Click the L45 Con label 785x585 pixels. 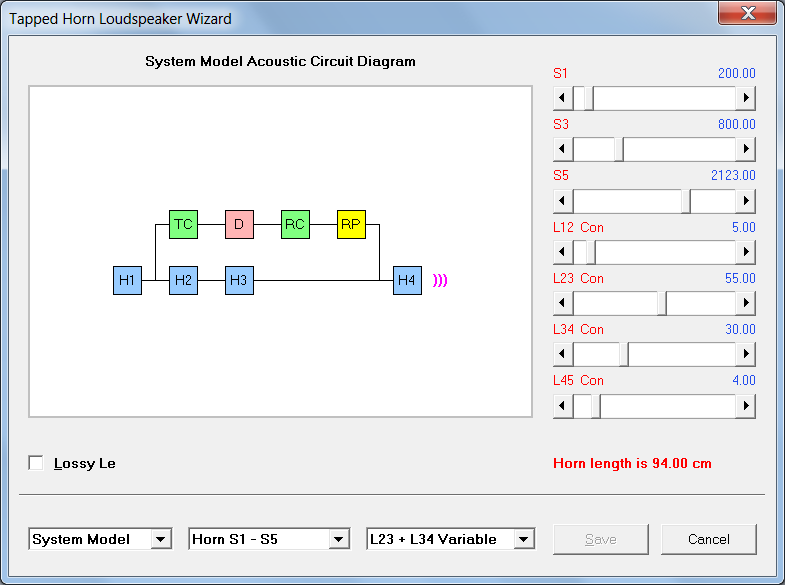(x=578, y=381)
